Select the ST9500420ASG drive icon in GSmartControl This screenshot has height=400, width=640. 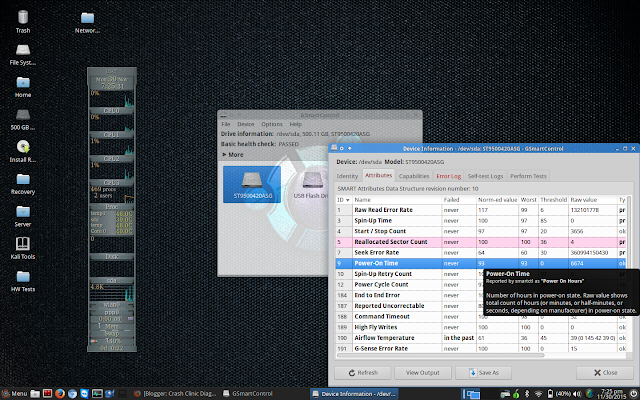tap(252, 184)
